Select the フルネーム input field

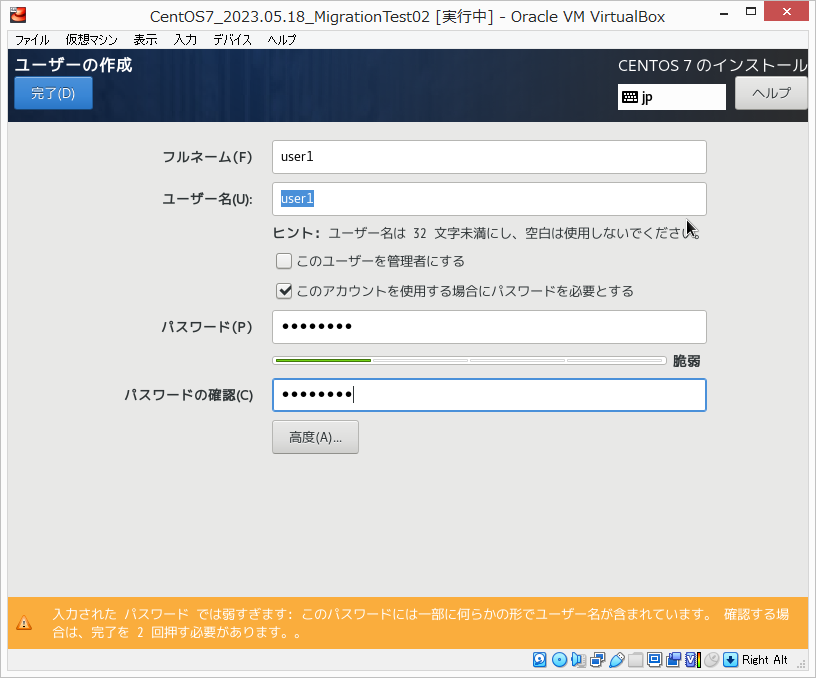(488, 157)
